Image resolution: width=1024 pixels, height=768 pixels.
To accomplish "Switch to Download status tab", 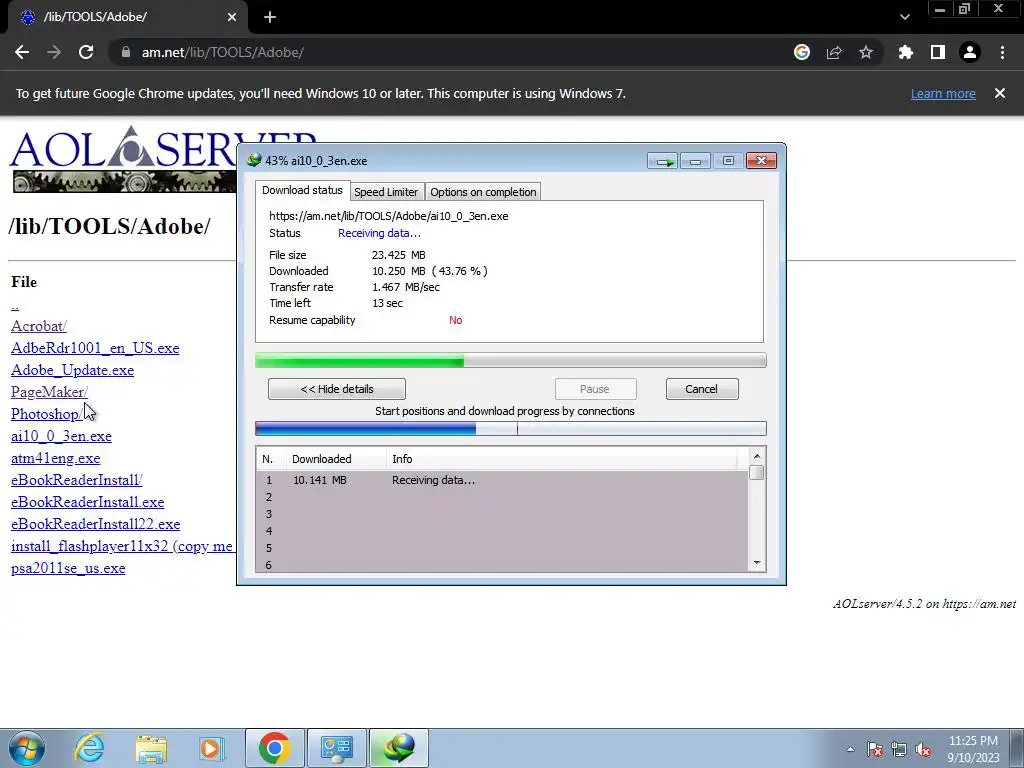I will click(302, 190).
